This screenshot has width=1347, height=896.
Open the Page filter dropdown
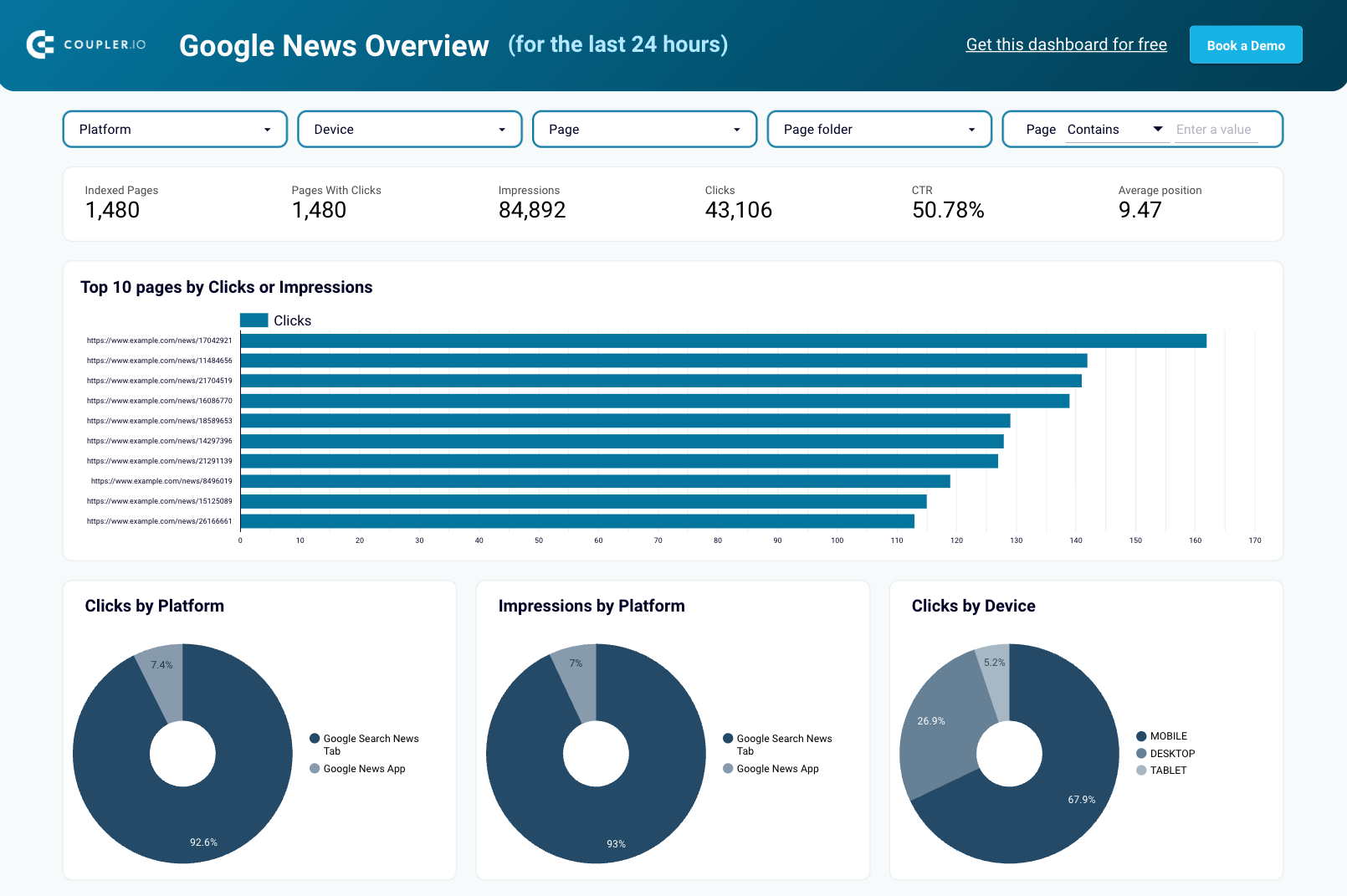coord(644,130)
